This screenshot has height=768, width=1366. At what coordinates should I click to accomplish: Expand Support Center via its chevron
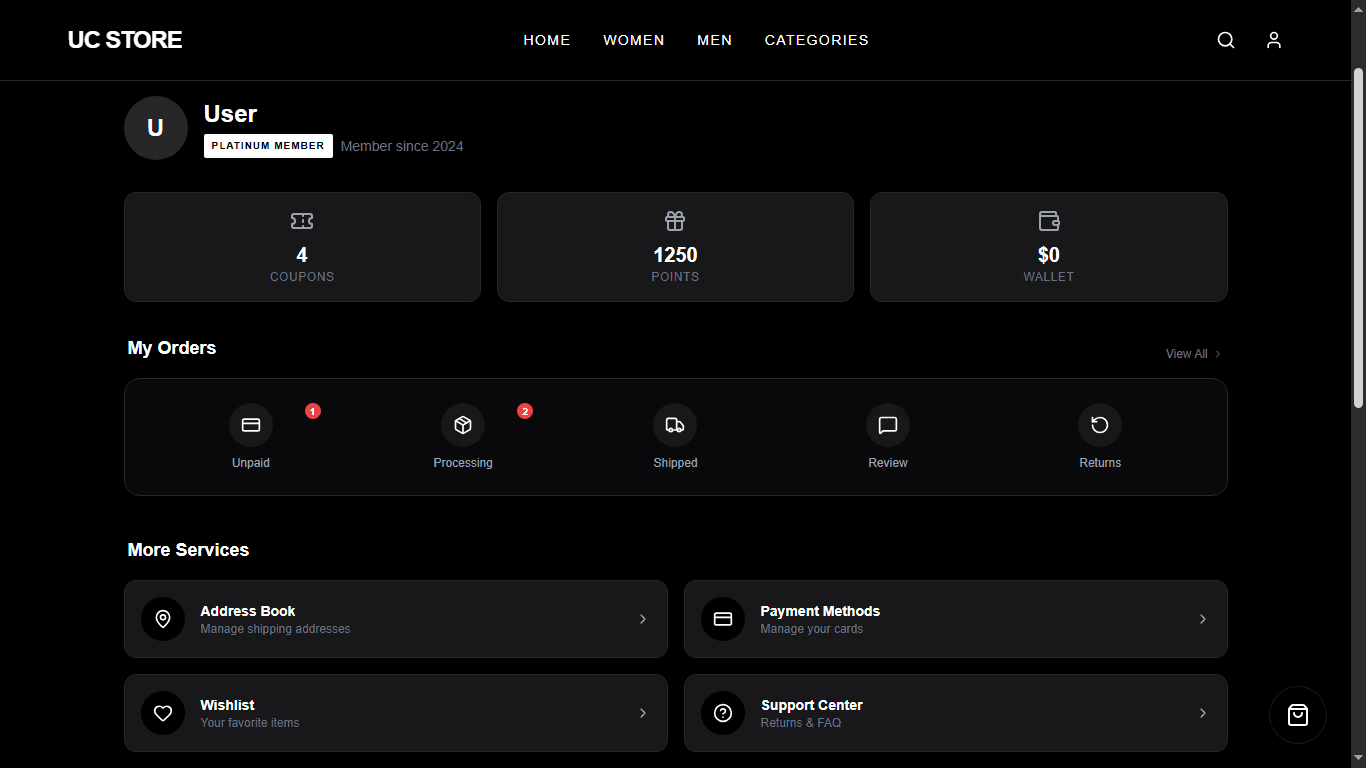pos(1203,713)
